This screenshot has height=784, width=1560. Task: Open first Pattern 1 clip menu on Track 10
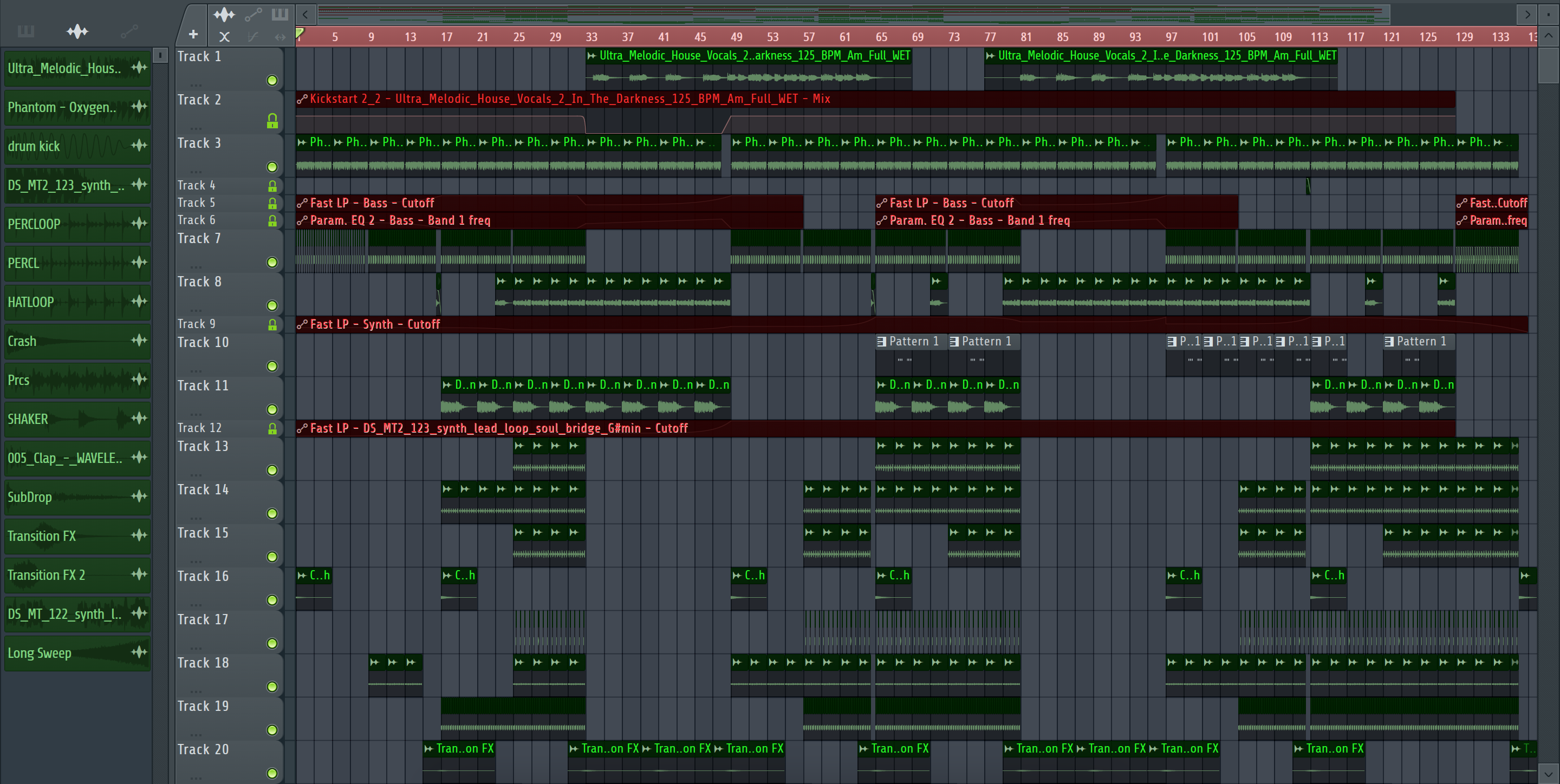click(x=882, y=342)
